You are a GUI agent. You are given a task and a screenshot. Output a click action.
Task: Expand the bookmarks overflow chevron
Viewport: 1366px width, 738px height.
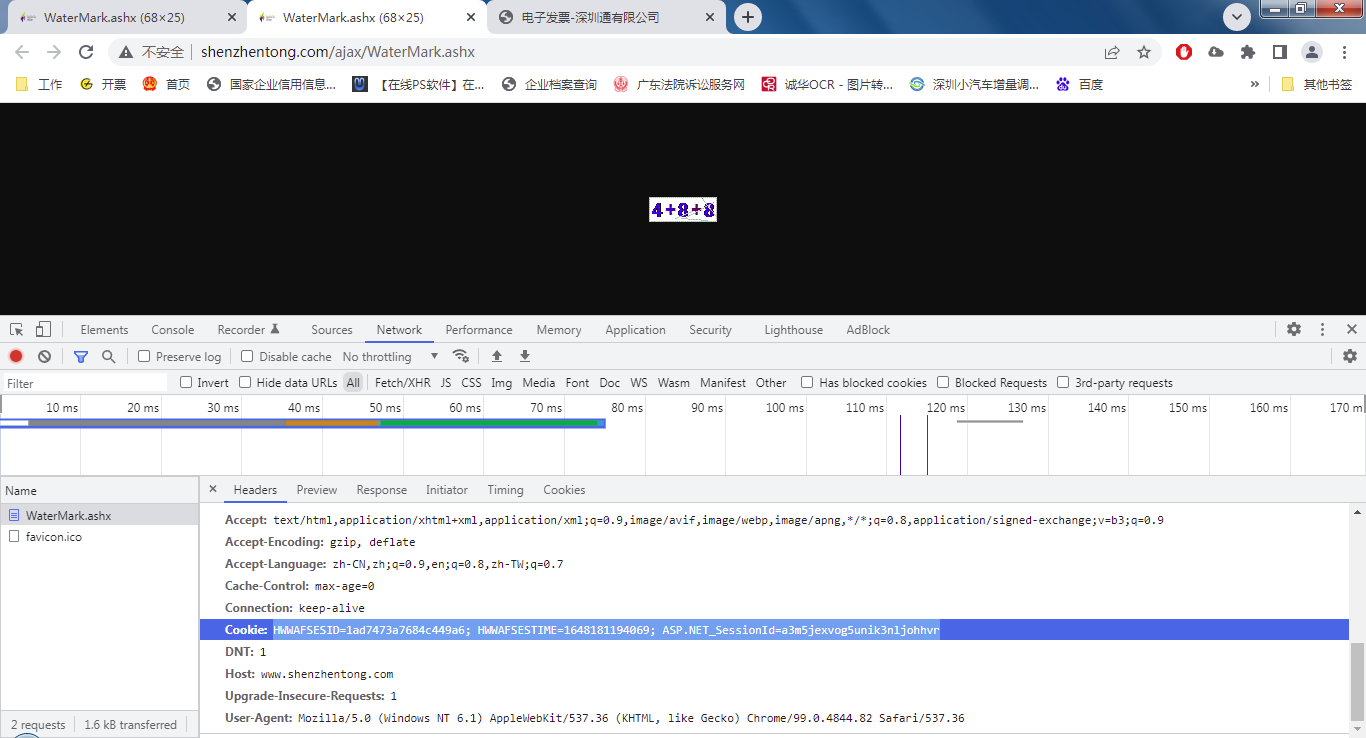point(1255,85)
